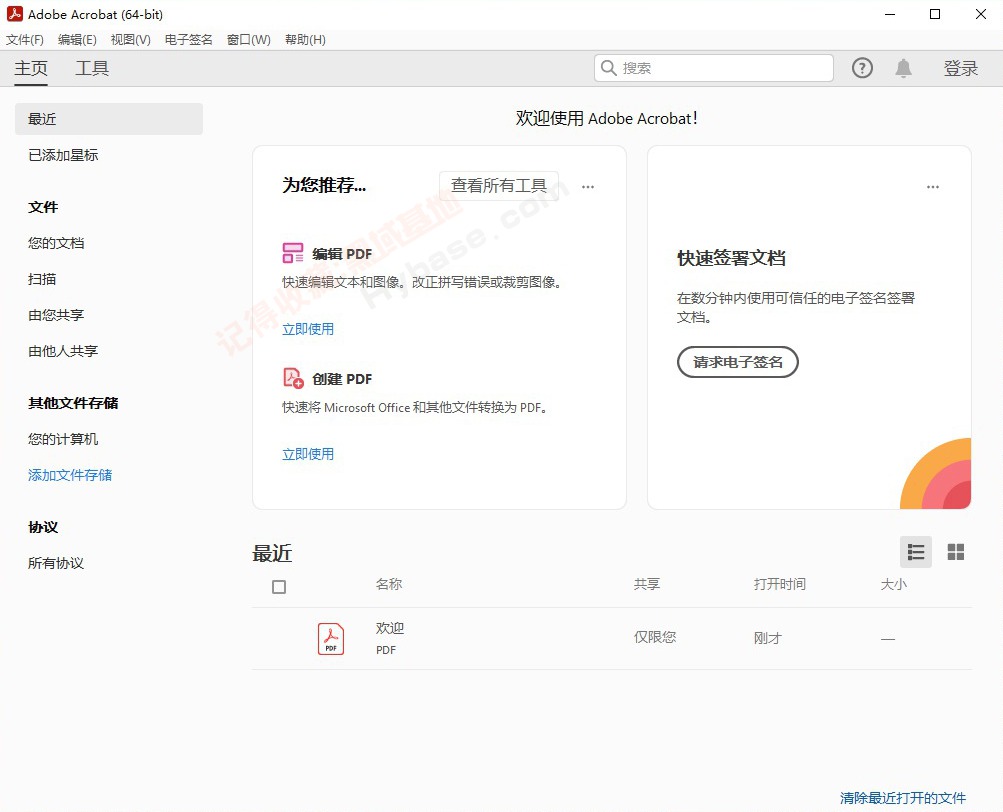Click the 编辑 PDF heading

pos(342,254)
